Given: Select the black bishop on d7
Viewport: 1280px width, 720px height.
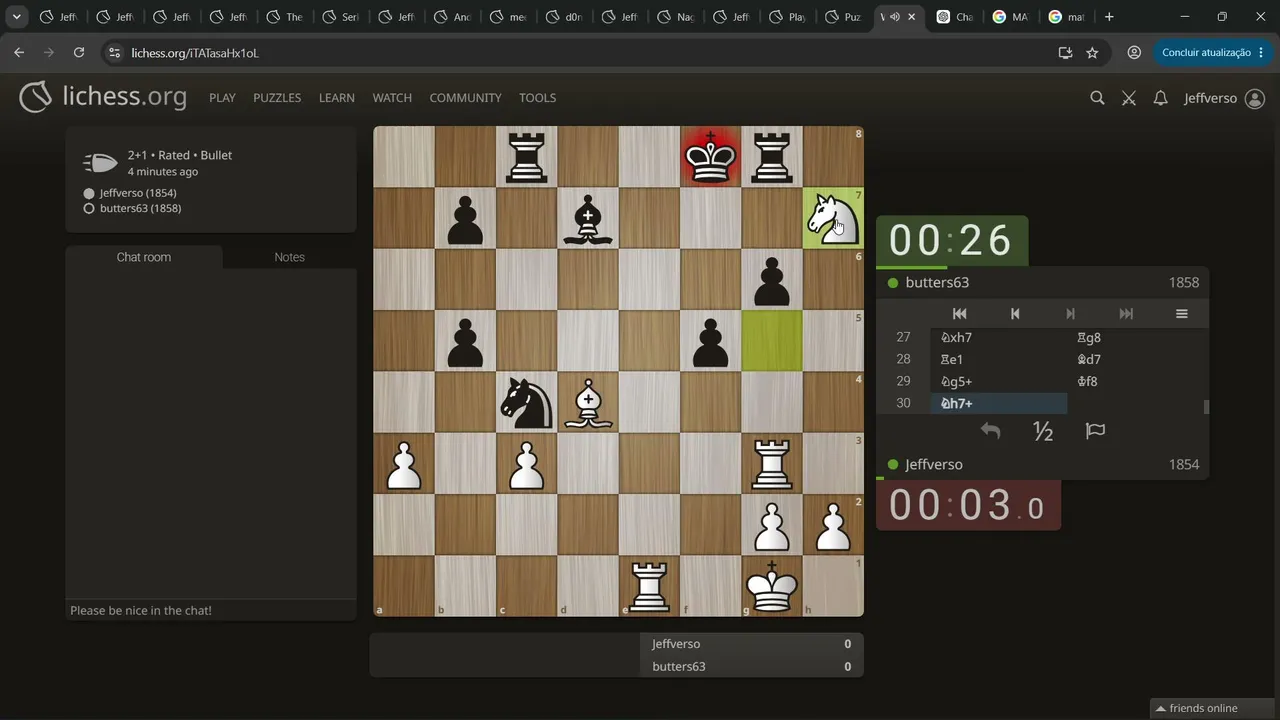Looking at the screenshot, I should (x=588, y=218).
